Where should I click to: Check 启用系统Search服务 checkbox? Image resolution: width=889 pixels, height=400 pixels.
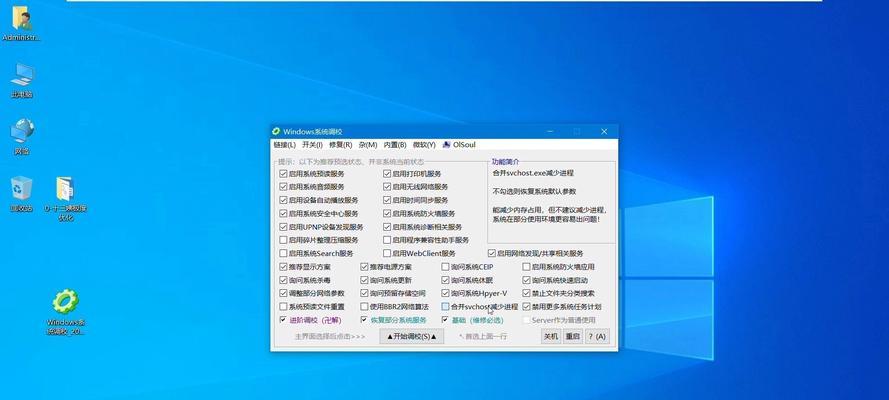[x=283, y=253]
